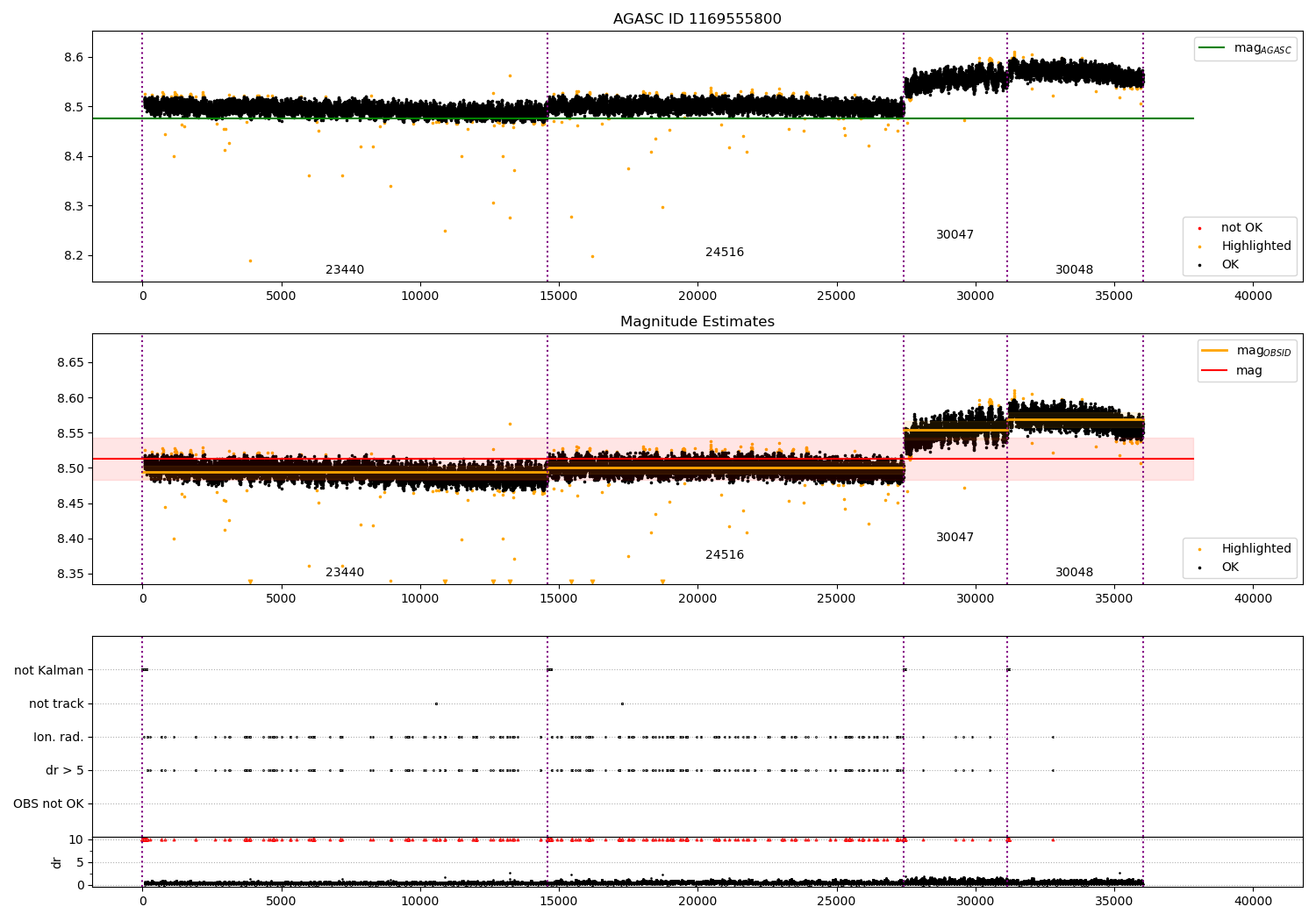1316x921 pixels.
Task: Click obsid label 24516 in the AGASC plot
Action: [725, 253]
